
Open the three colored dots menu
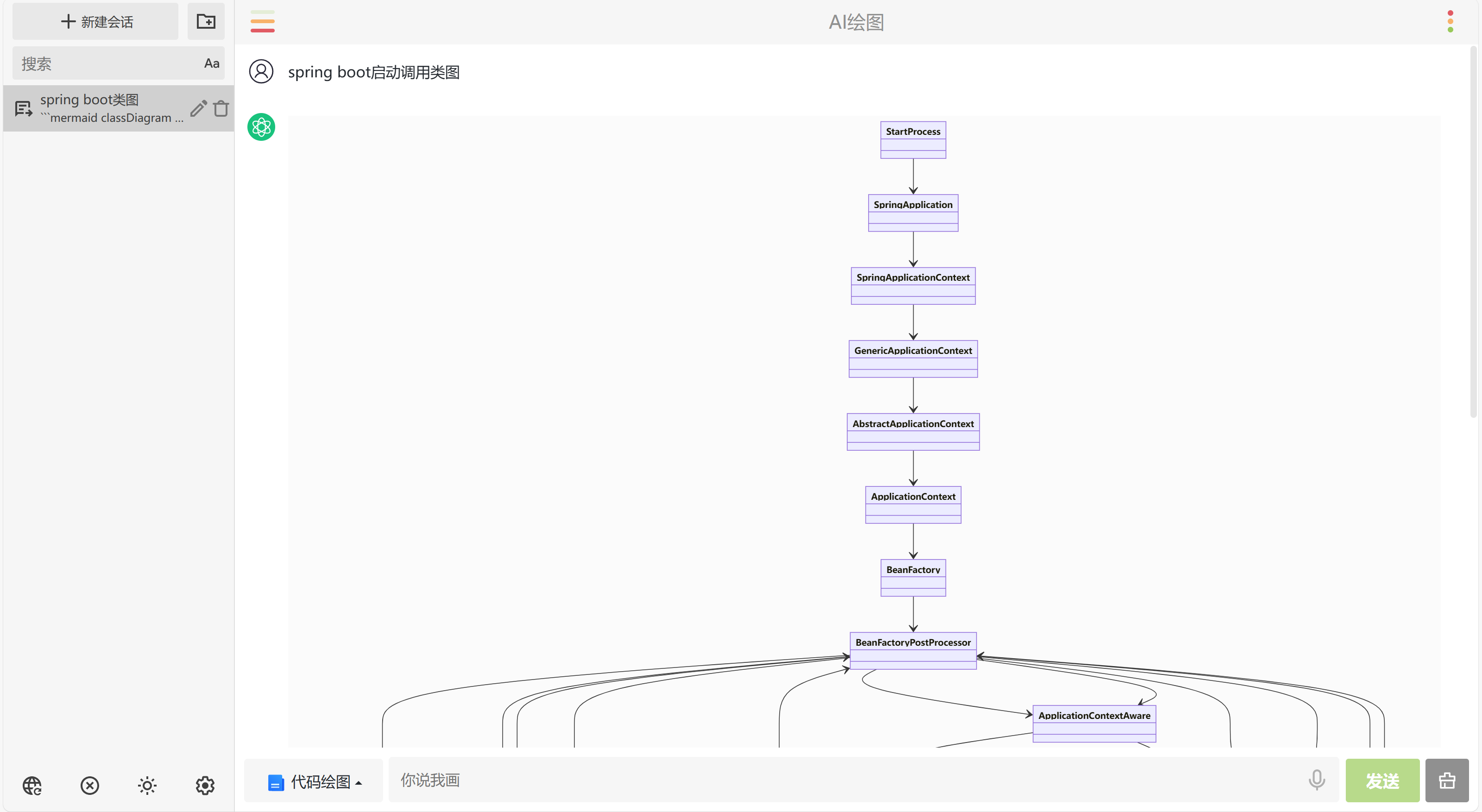(1450, 22)
